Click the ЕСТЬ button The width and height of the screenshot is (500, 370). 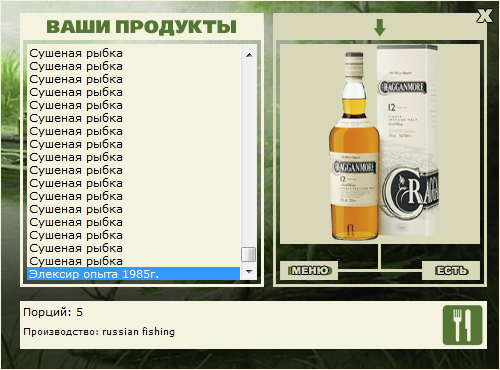451,270
